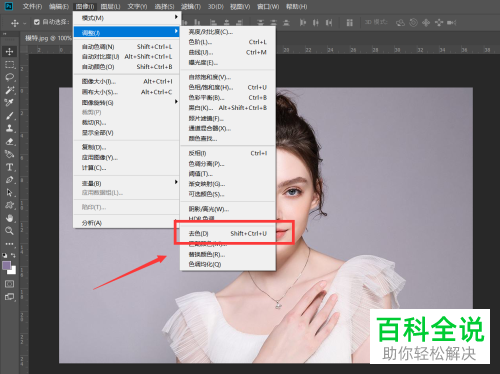Select the Hand tool
This screenshot has height=374, width=500.
click(x=9, y=218)
